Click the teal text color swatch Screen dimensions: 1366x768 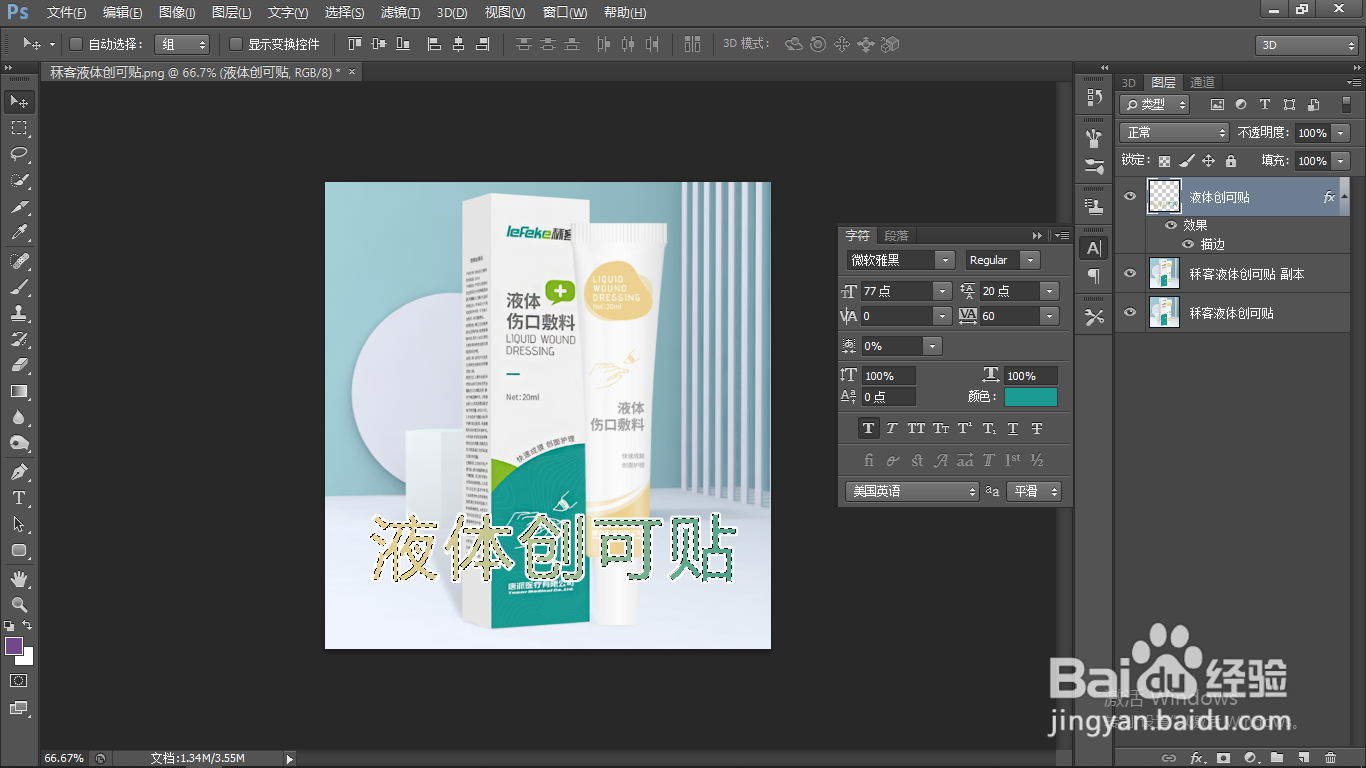pos(1031,396)
